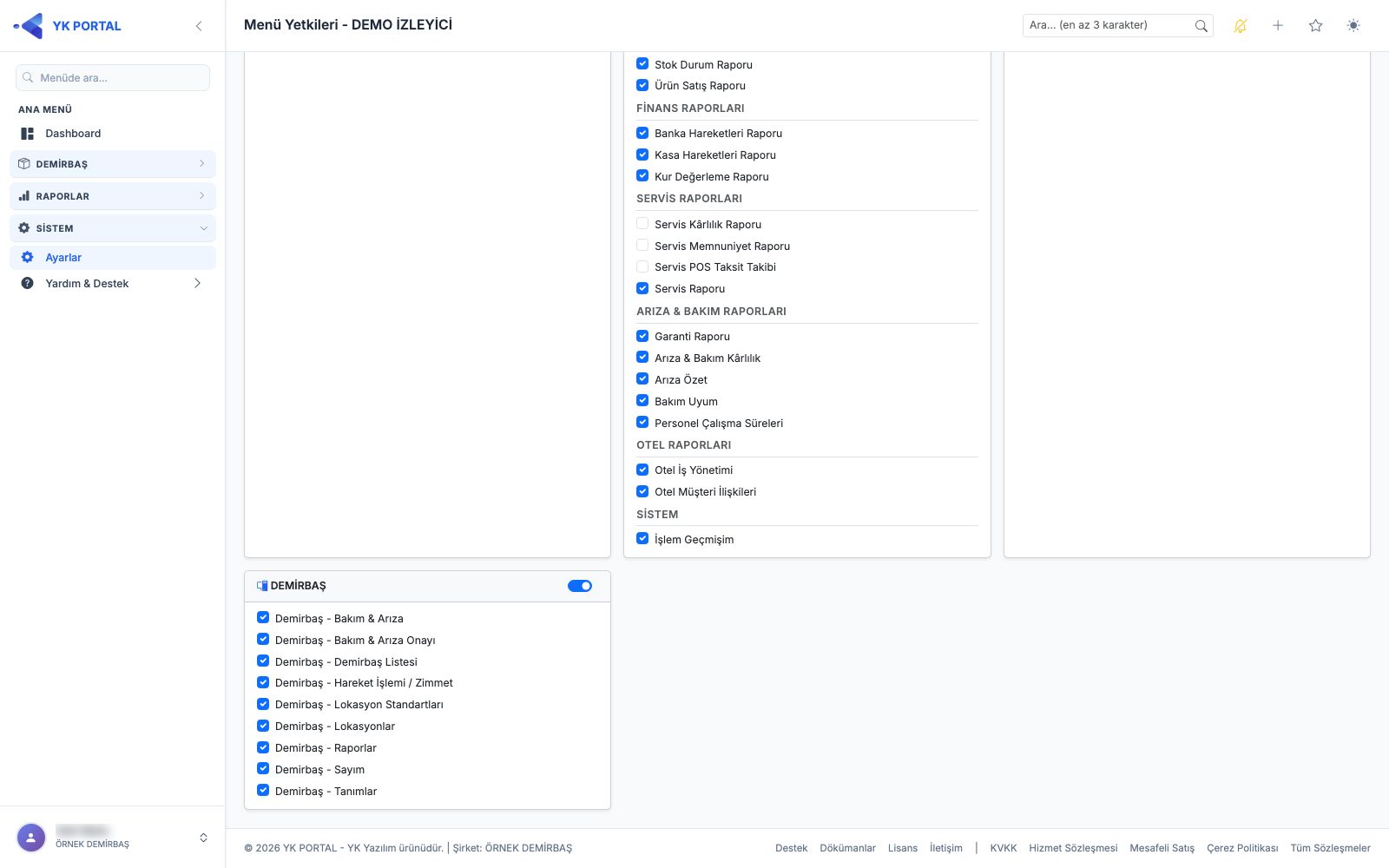Uncheck the Stok Durum Raporu checkbox
This screenshot has width=1389, height=868.
click(x=642, y=64)
